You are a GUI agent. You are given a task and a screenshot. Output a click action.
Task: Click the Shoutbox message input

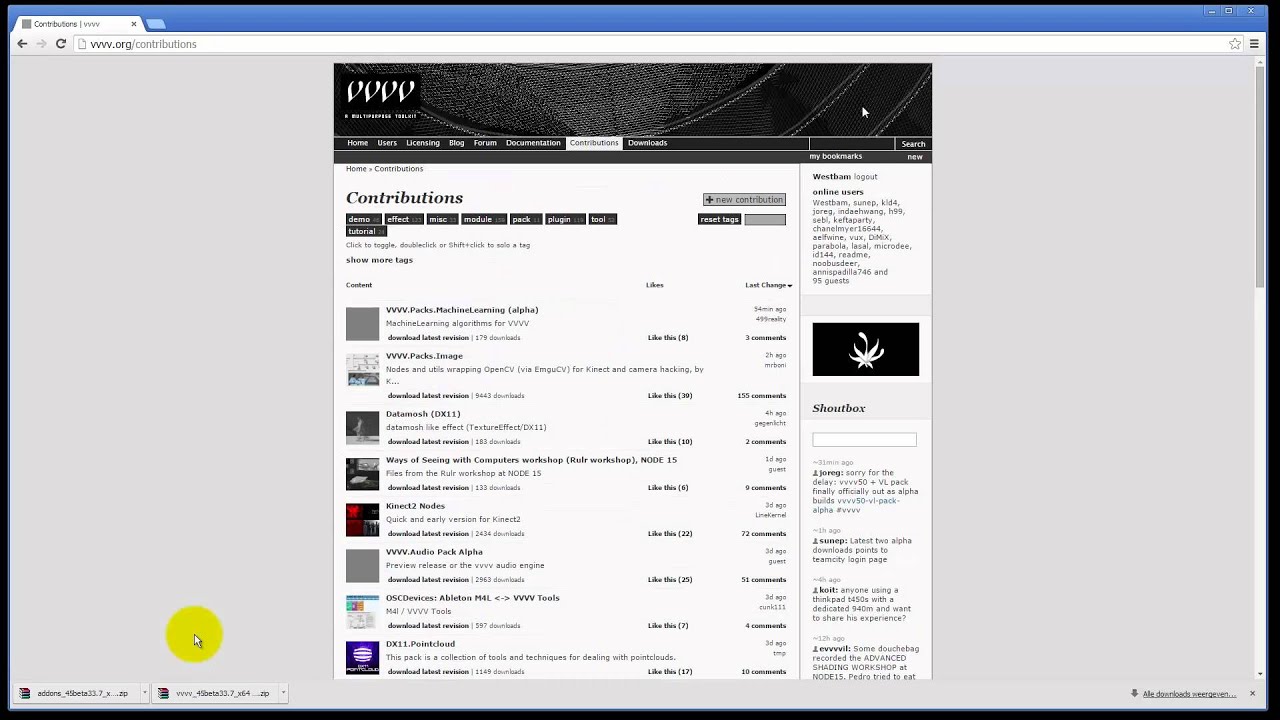tap(864, 440)
